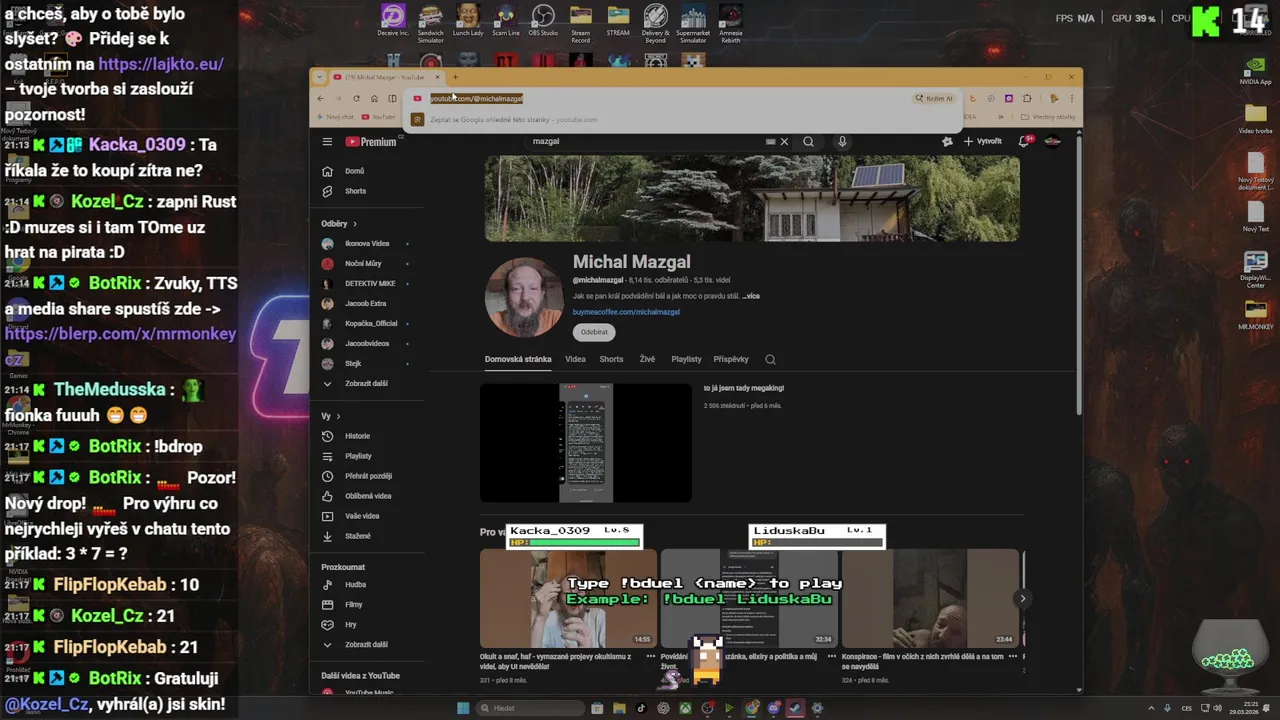This screenshot has height=720, width=1280.
Task: Open subscription channel Ikonova Videa
Action: point(366,244)
